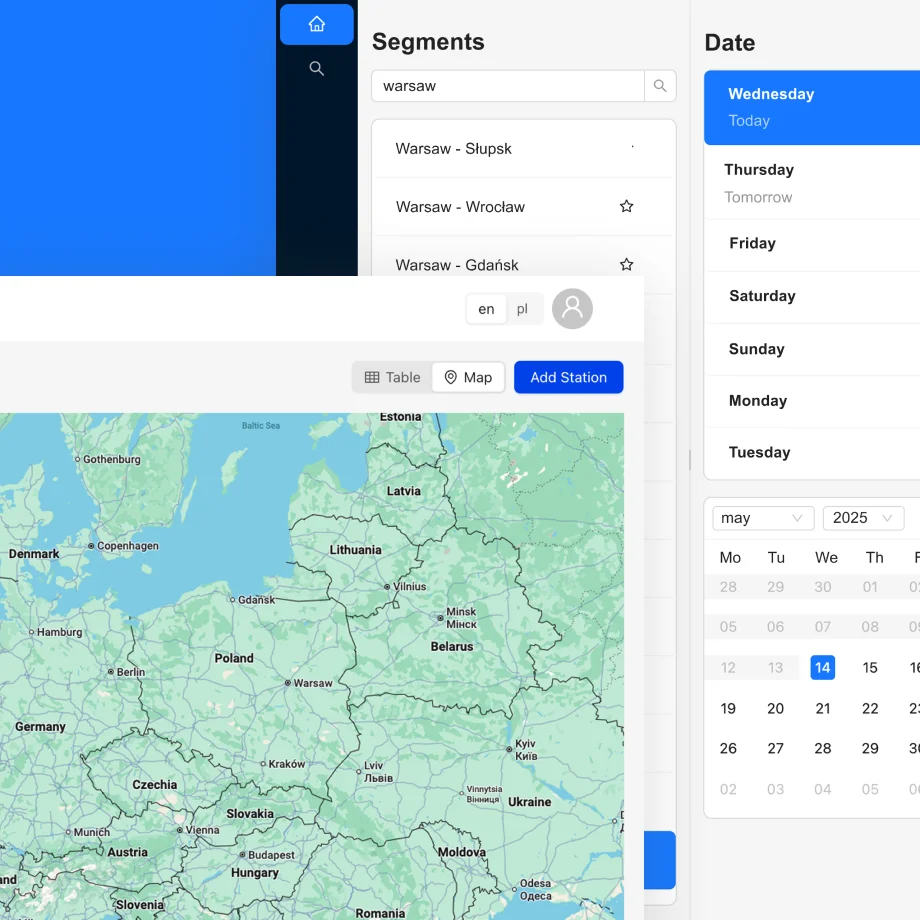
Task: Toggle language to English (en)
Action: [486, 309]
